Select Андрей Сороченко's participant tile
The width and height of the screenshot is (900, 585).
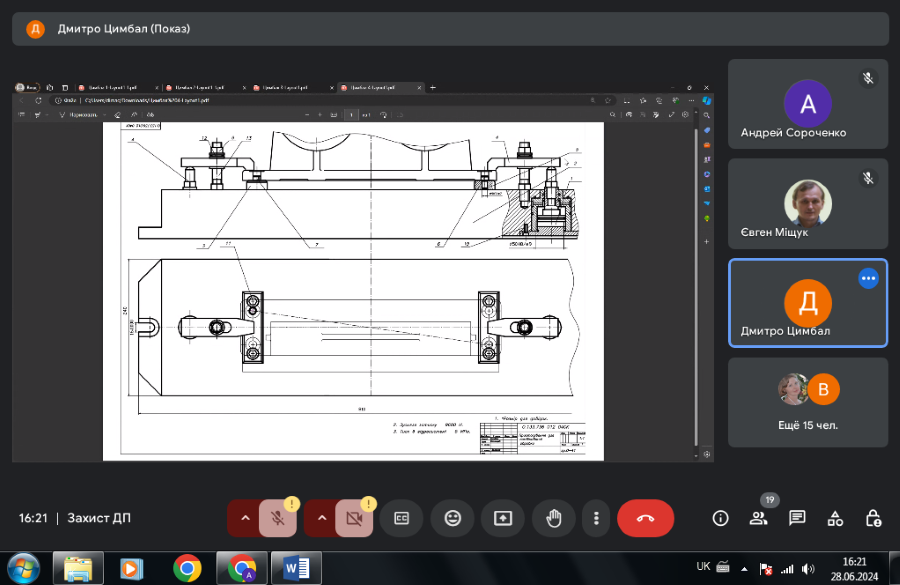coord(808,104)
